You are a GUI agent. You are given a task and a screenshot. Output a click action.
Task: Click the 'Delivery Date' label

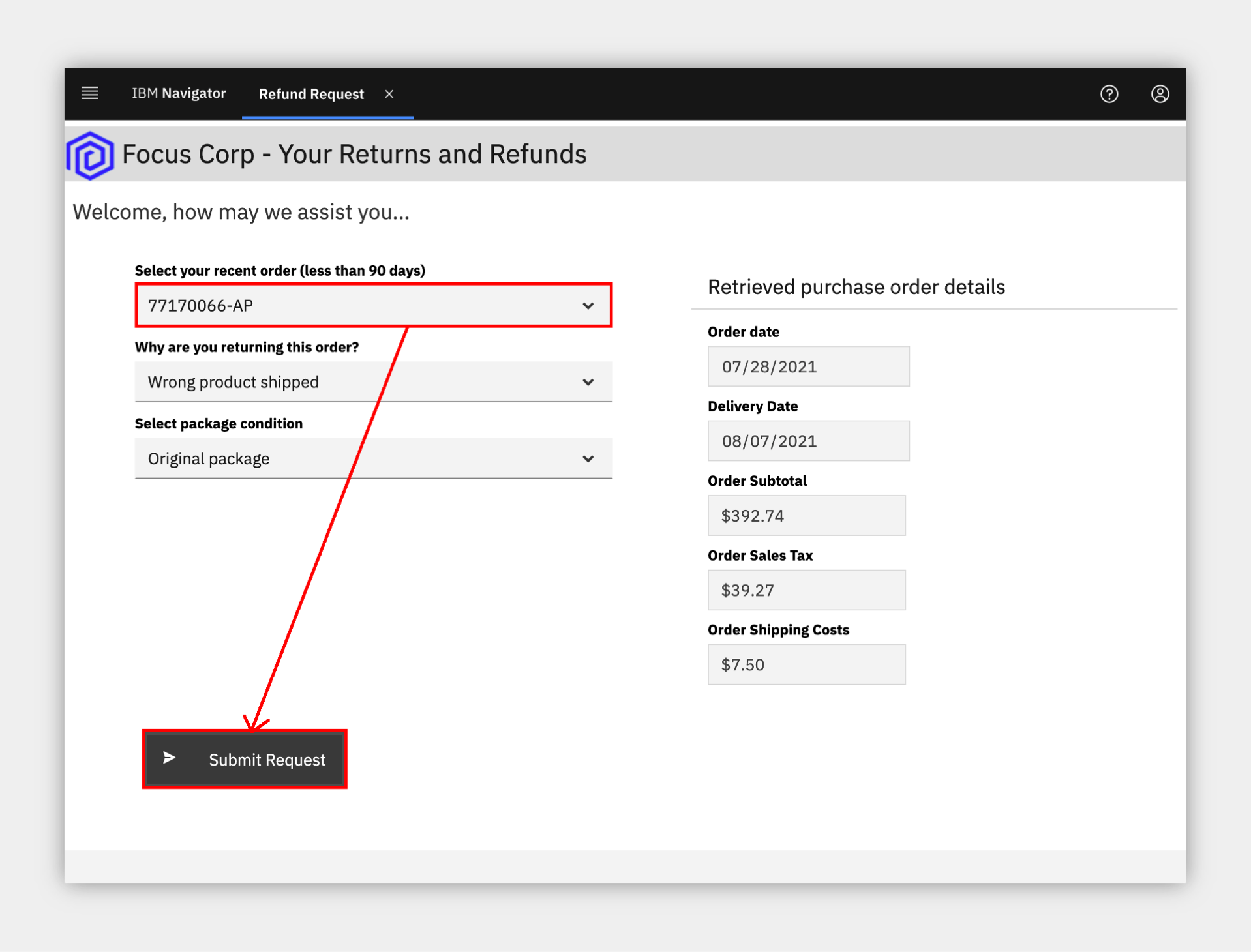coord(753,406)
